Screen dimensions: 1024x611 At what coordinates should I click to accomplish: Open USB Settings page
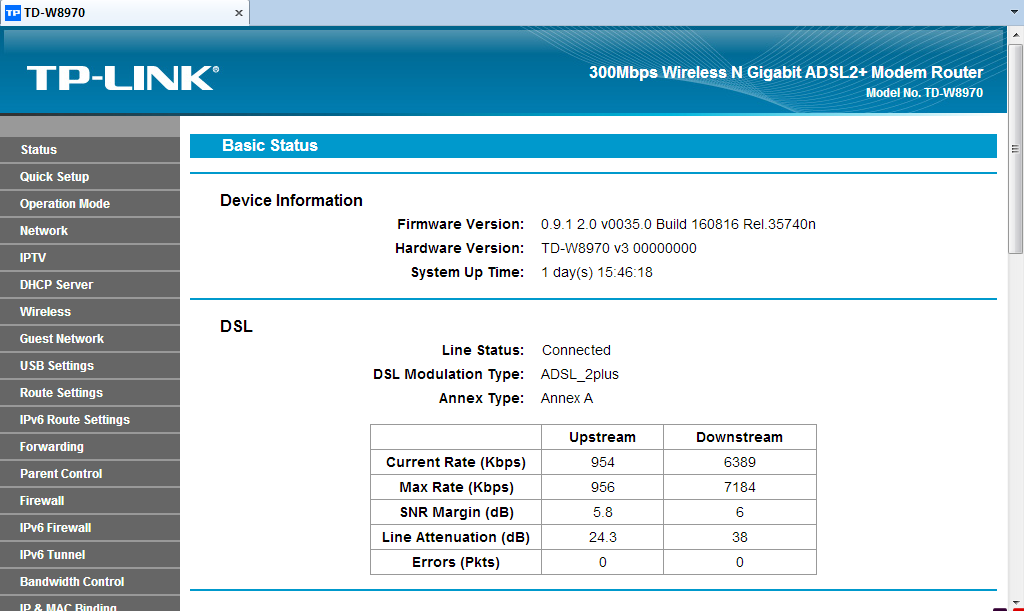(89, 366)
